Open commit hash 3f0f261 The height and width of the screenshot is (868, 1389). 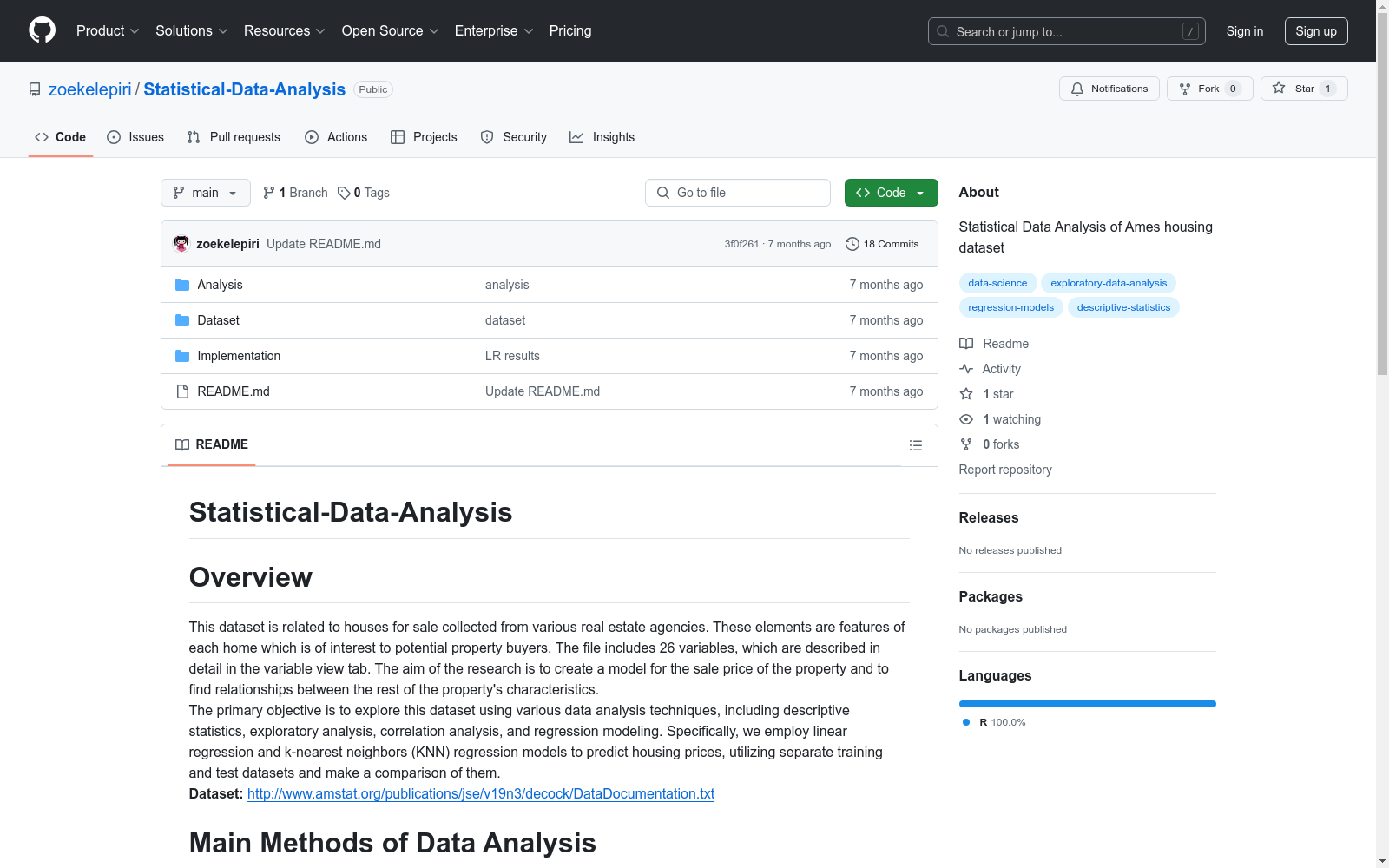coord(741,244)
